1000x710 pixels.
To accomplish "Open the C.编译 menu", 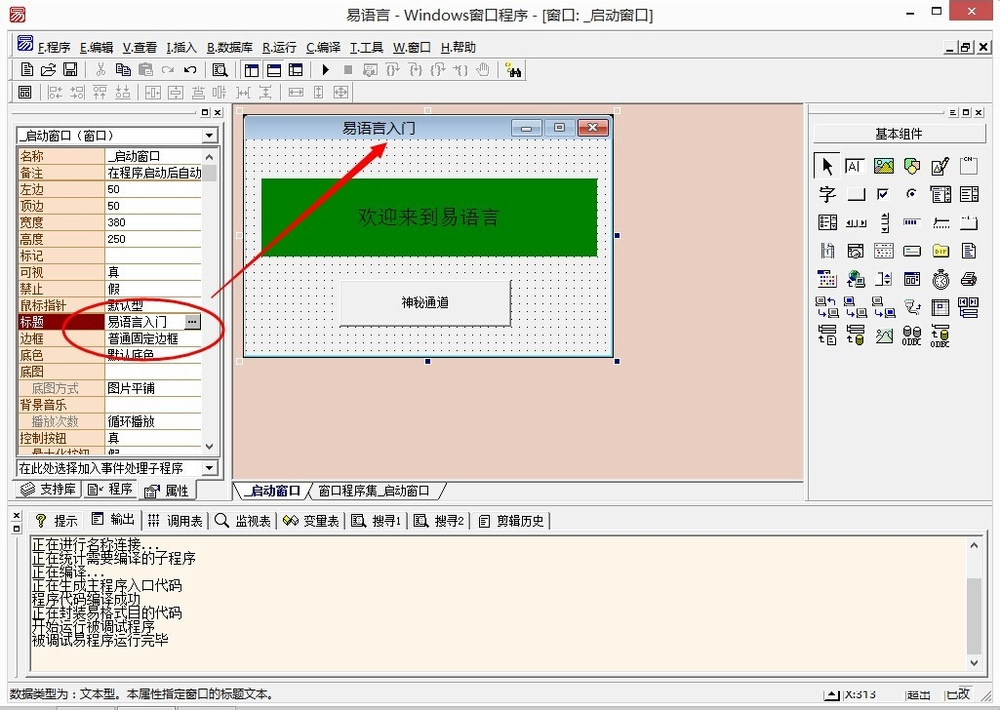I will [x=323, y=47].
